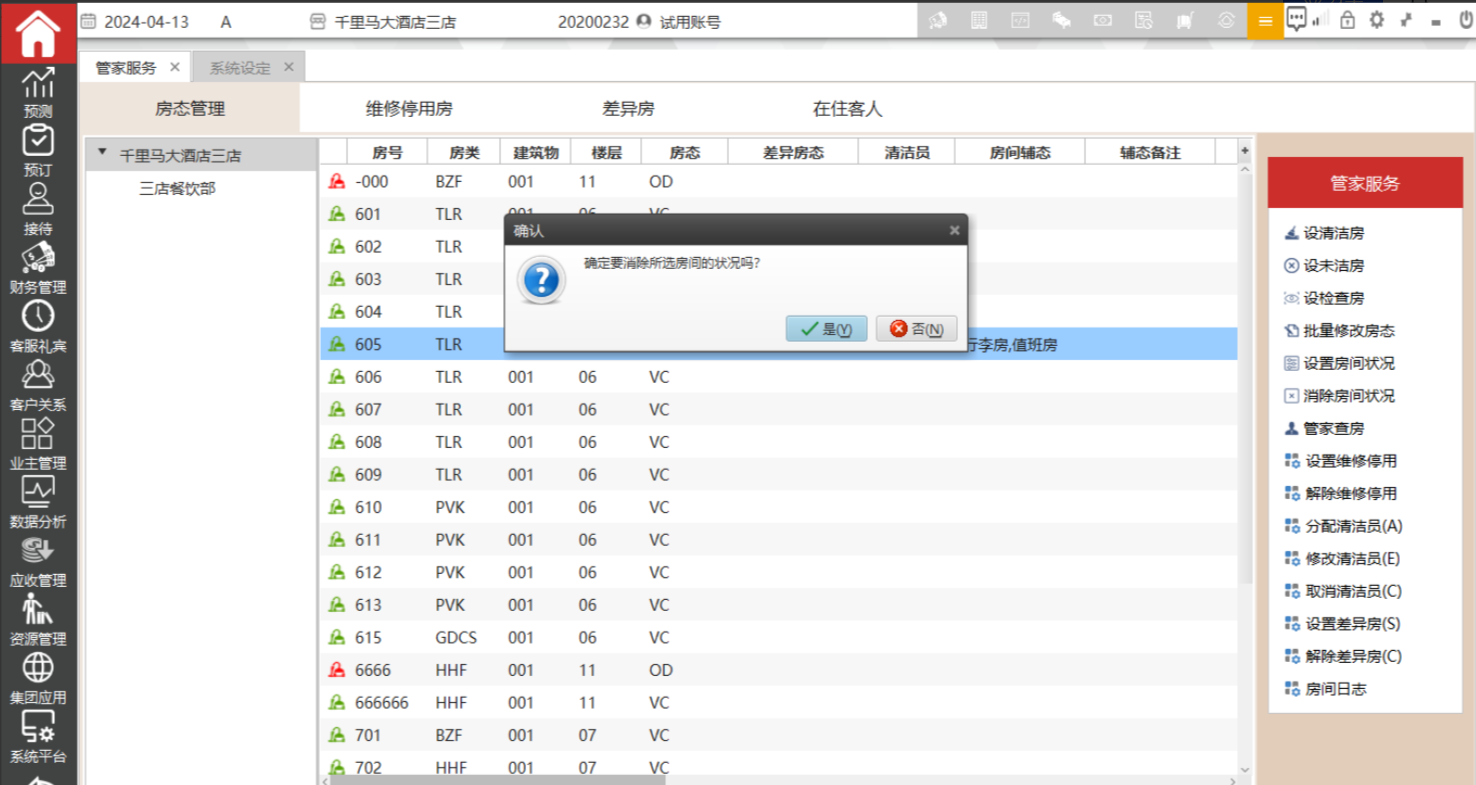Open settings gear icon in top bar

point(1377,20)
